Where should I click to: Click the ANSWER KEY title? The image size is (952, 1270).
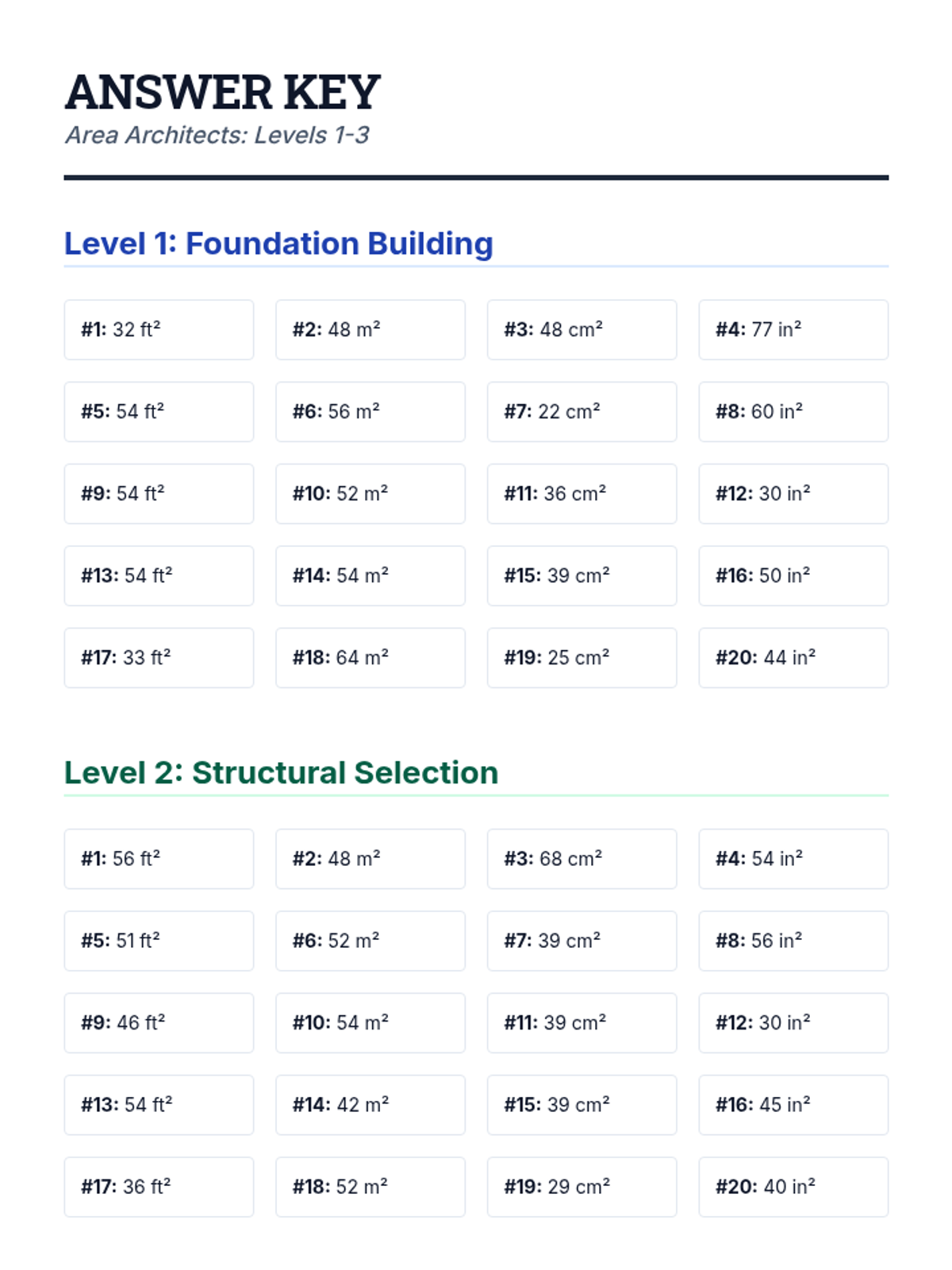coord(222,92)
